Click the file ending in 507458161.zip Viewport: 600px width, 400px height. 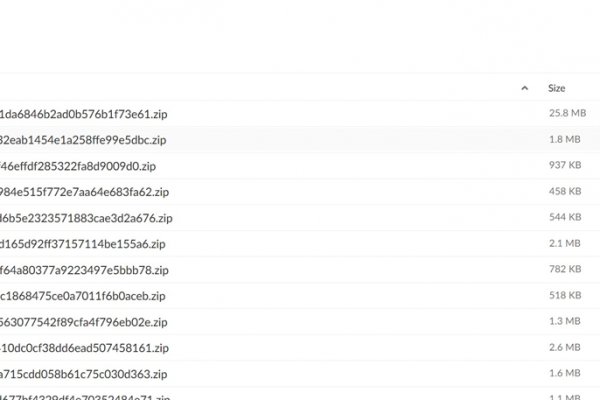click(x=83, y=348)
